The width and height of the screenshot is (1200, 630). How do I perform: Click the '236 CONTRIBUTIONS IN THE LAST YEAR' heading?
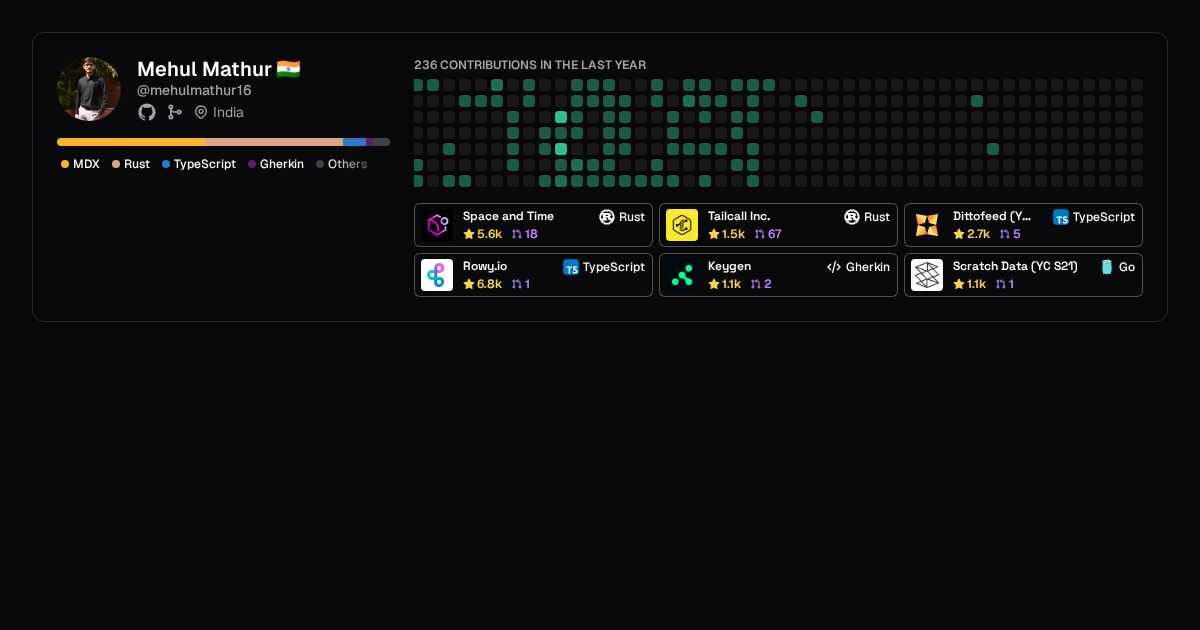click(x=530, y=65)
